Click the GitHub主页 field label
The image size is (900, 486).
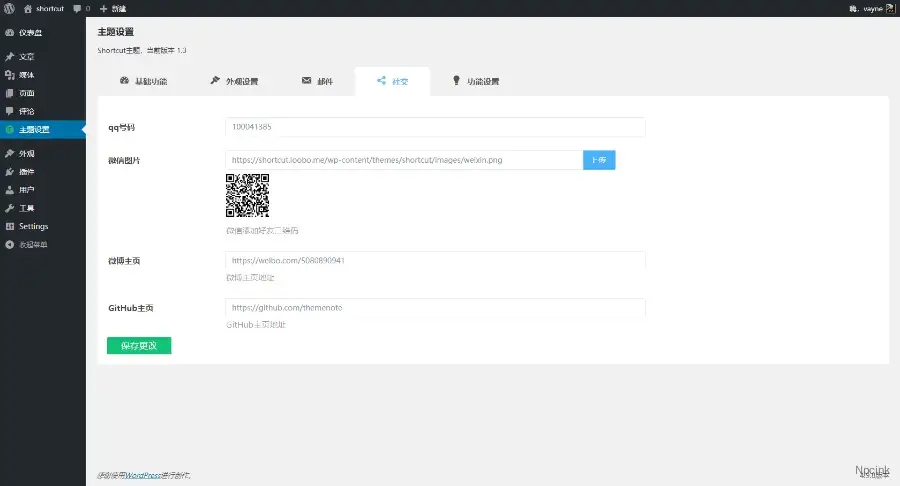[131, 308]
